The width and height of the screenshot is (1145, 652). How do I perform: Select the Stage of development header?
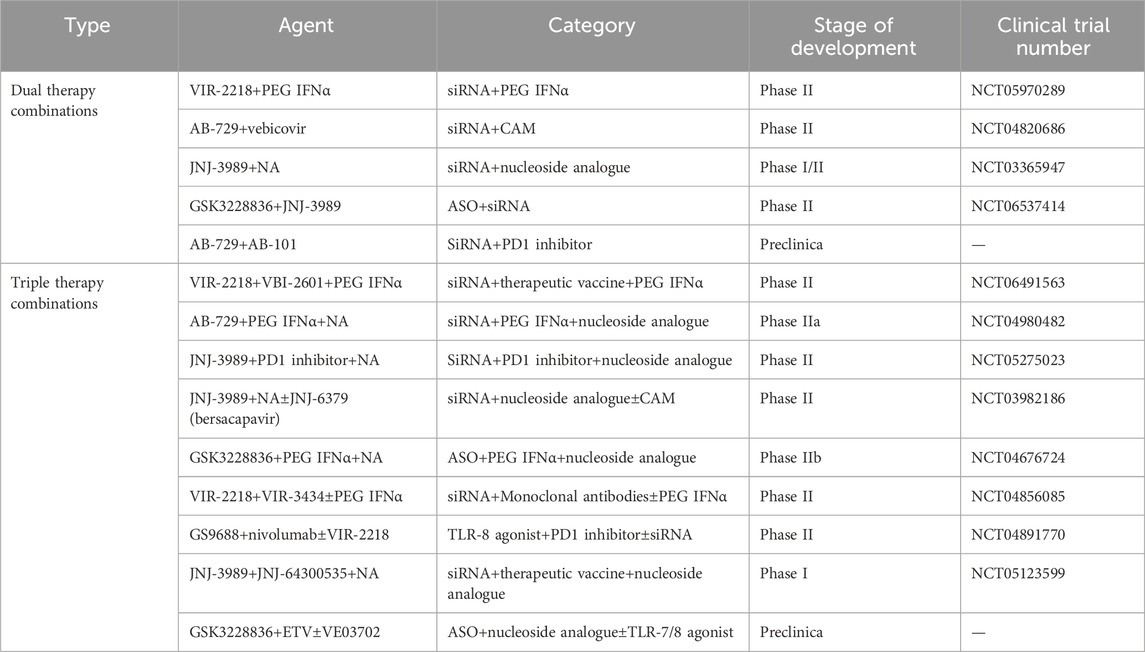pyautogui.click(x=854, y=36)
